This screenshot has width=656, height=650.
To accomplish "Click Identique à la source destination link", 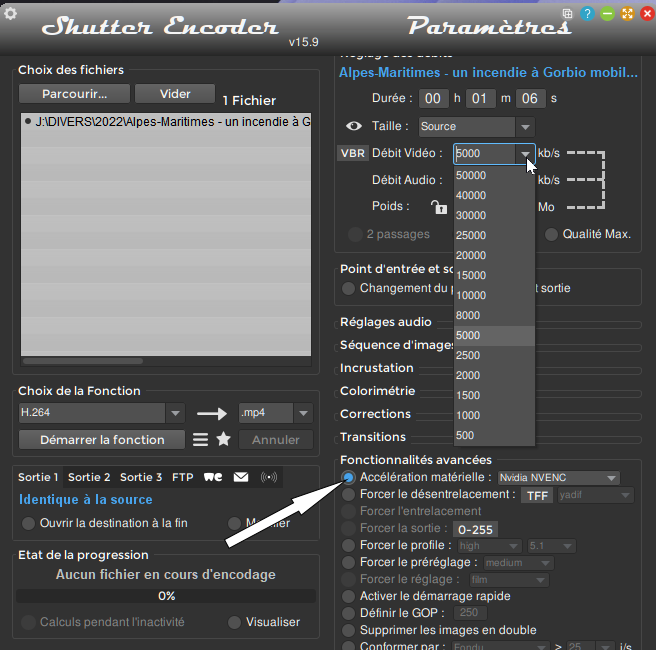I will [85, 499].
